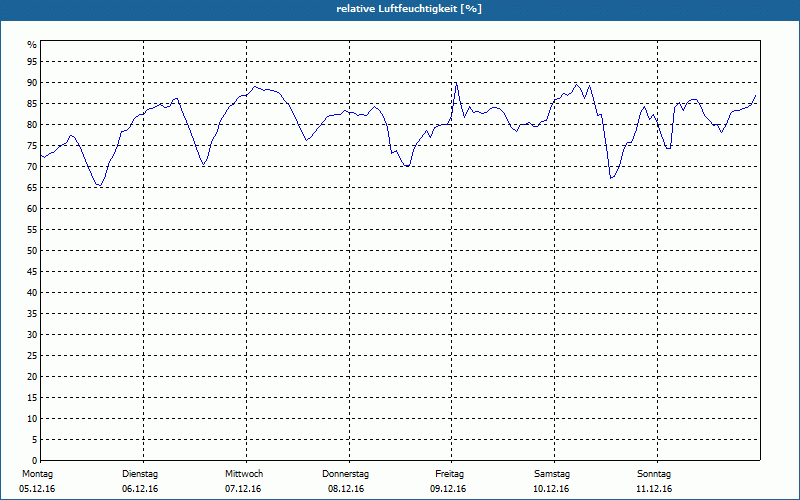Click the y-axis value 60
Screen dimensions: 800x500
(x=32, y=209)
